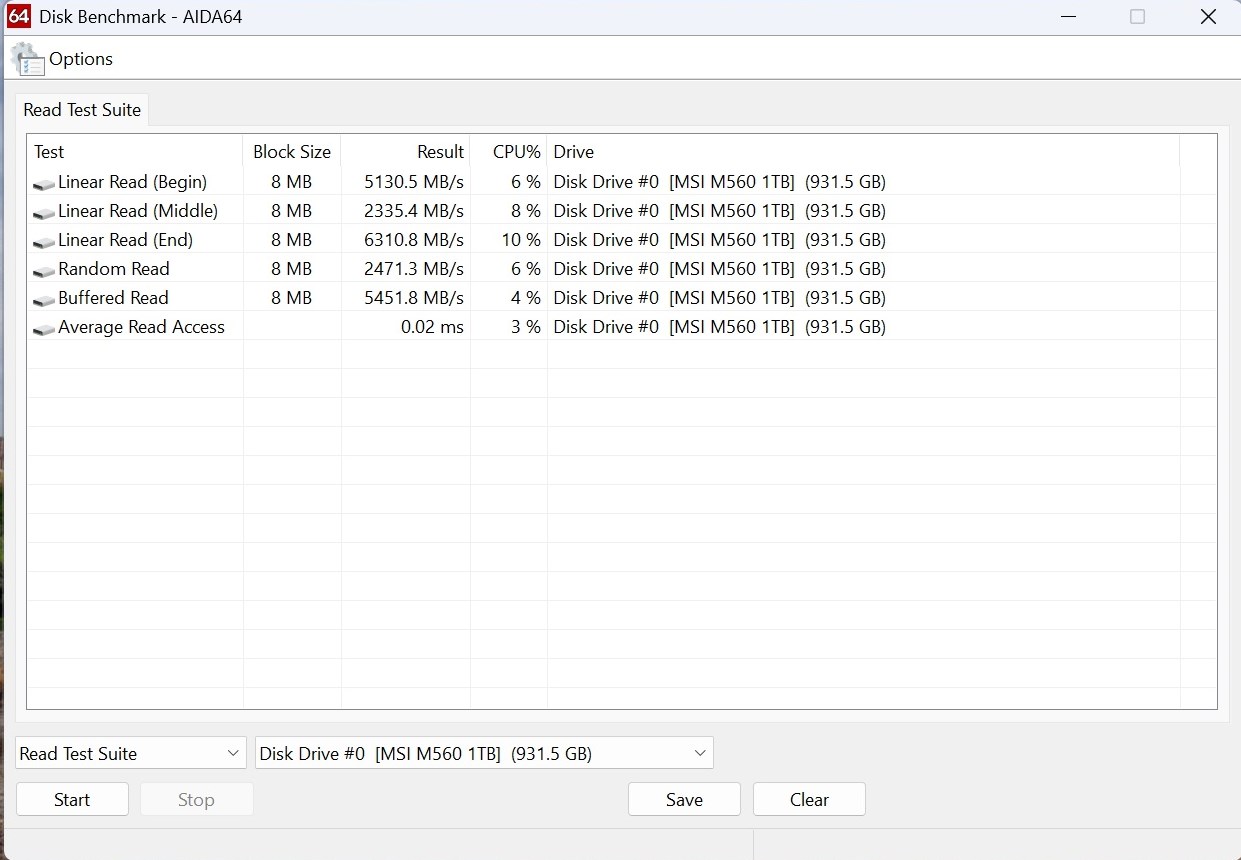The height and width of the screenshot is (860, 1241).
Task: Click Disk Benchmark - AIDA64 window title
Action: pos(140,17)
